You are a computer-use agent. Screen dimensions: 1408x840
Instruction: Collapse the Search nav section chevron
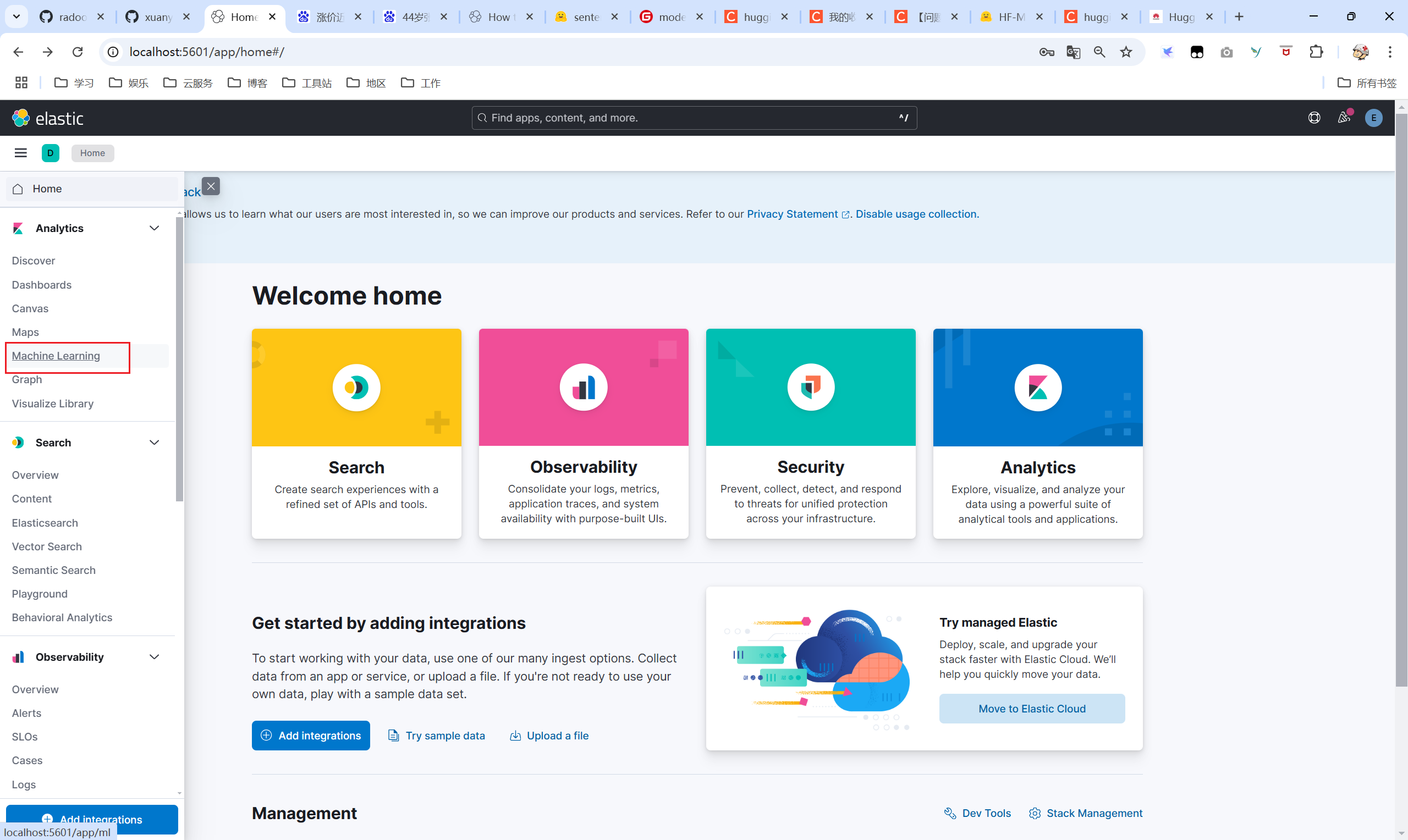pyautogui.click(x=154, y=443)
